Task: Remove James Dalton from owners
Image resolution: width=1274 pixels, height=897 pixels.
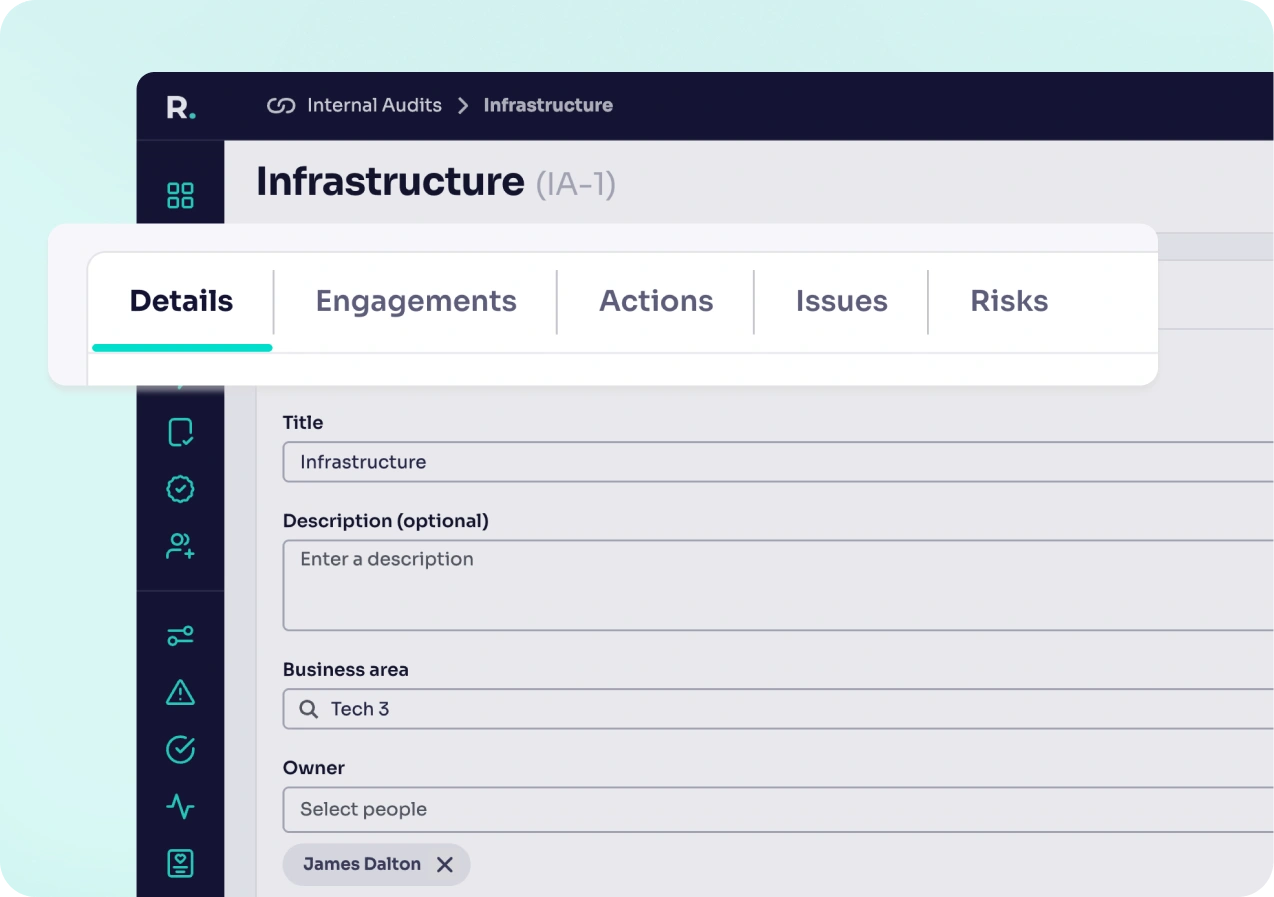Action: point(445,865)
